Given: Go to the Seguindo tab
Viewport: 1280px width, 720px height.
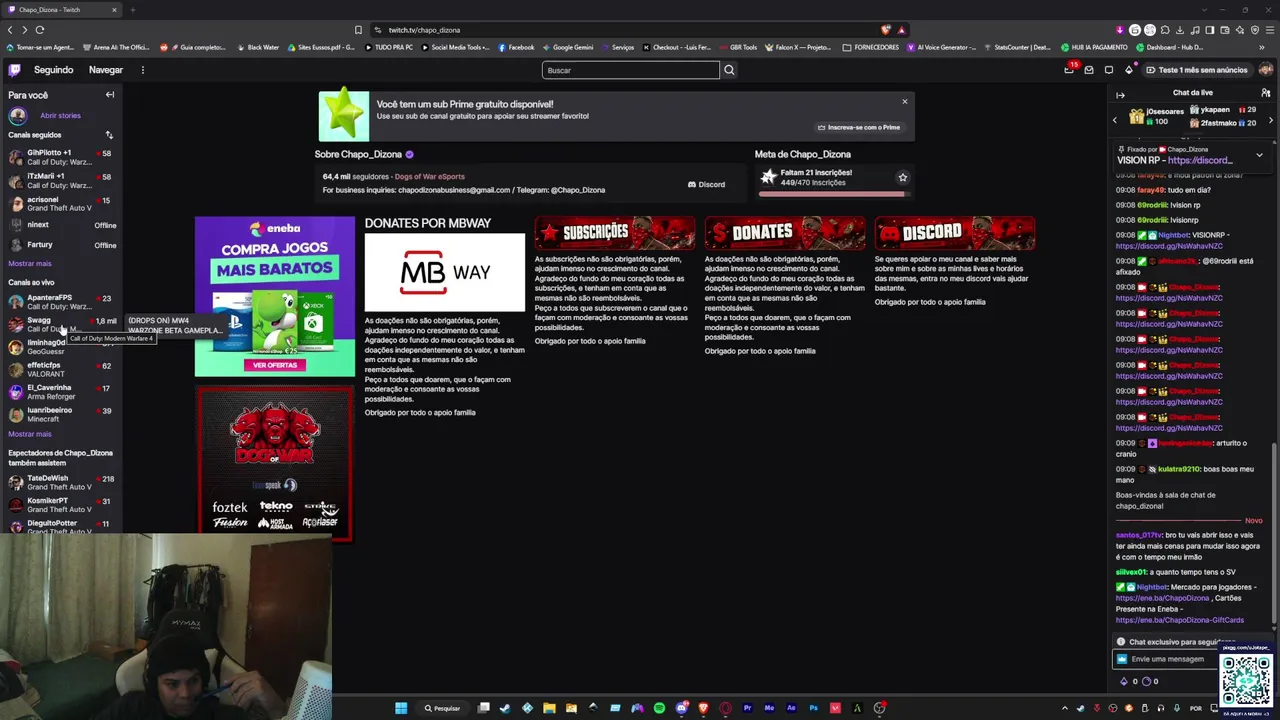Looking at the screenshot, I should click(54, 70).
